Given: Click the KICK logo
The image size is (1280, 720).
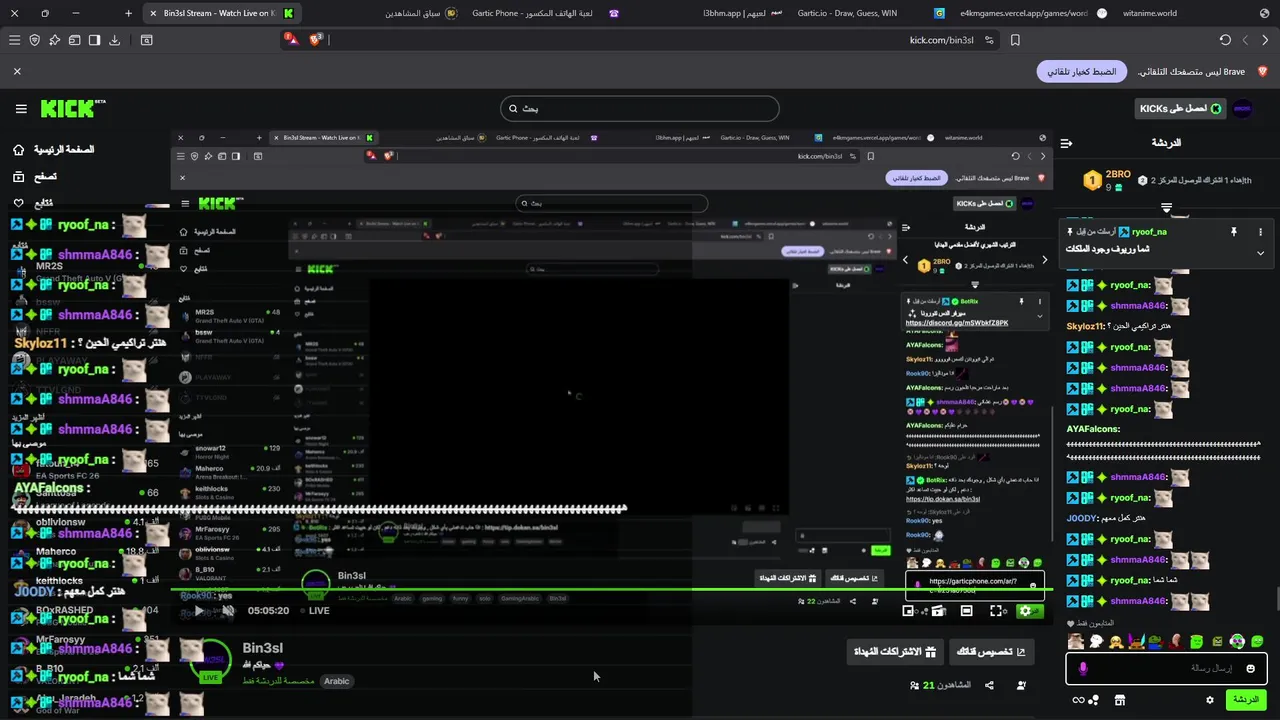Looking at the screenshot, I should tap(73, 108).
